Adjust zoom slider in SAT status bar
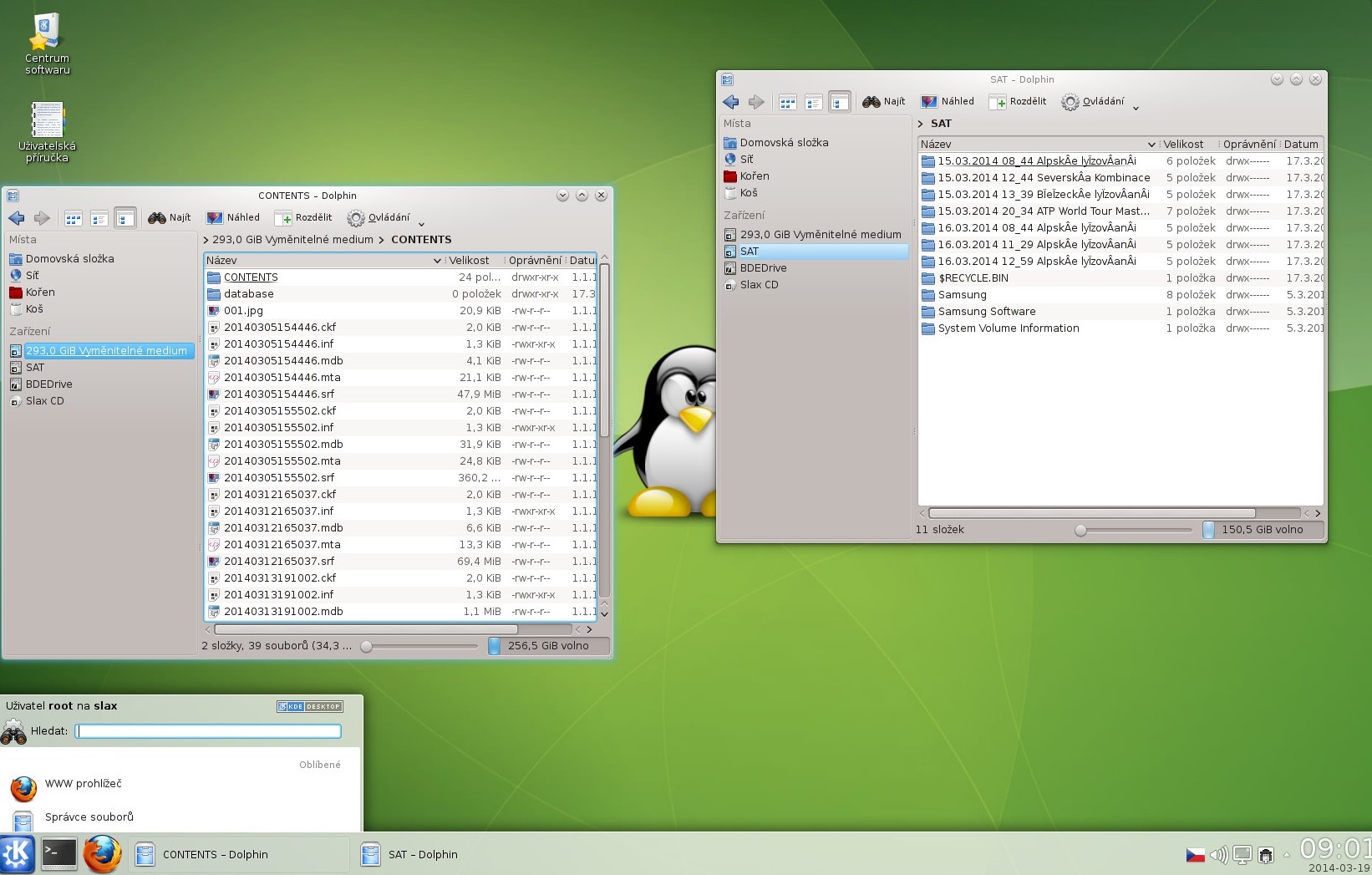The width and height of the screenshot is (1372, 875). [x=1080, y=530]
